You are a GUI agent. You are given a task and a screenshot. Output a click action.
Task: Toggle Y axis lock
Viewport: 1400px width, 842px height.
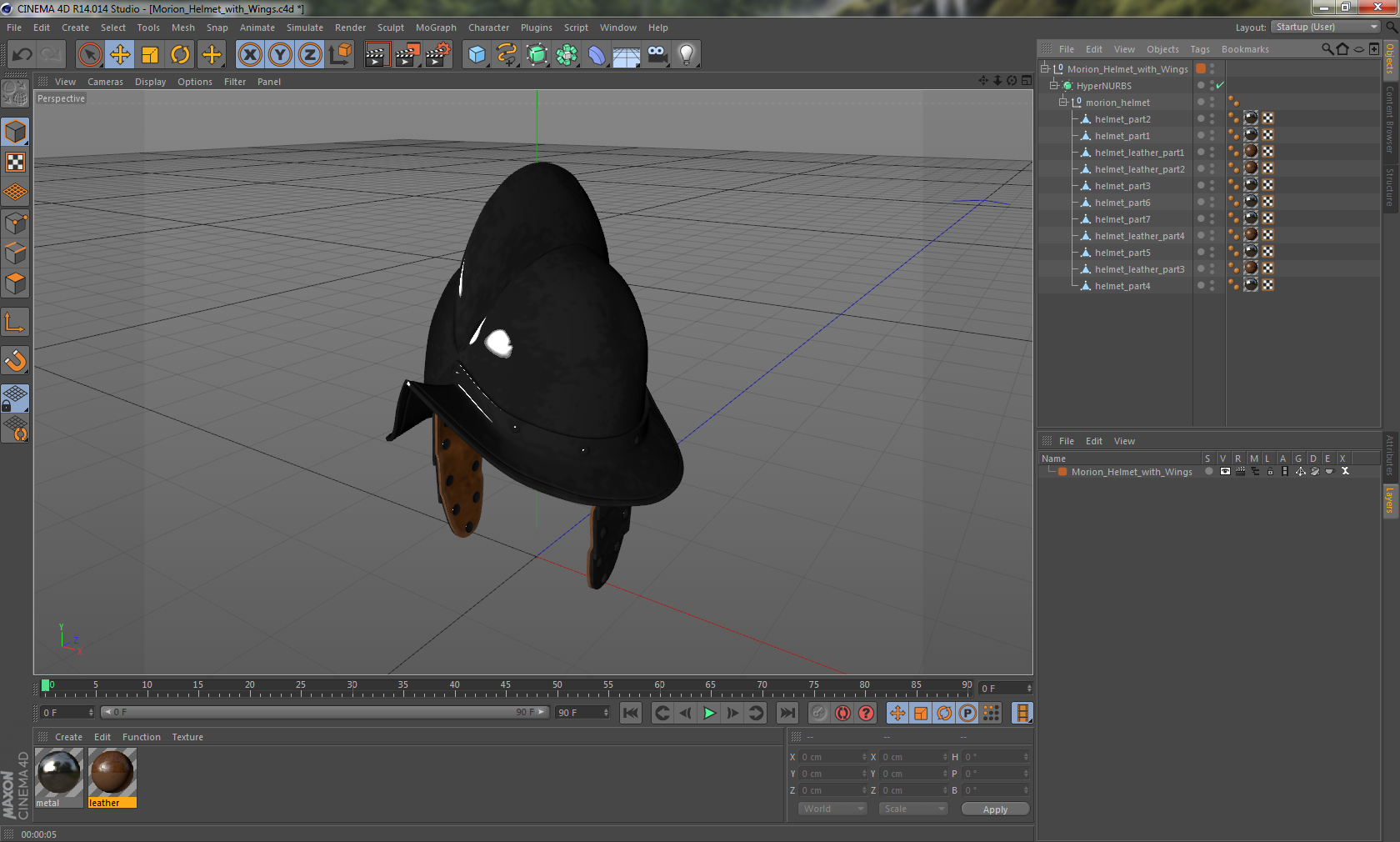(x=280, y=55)
